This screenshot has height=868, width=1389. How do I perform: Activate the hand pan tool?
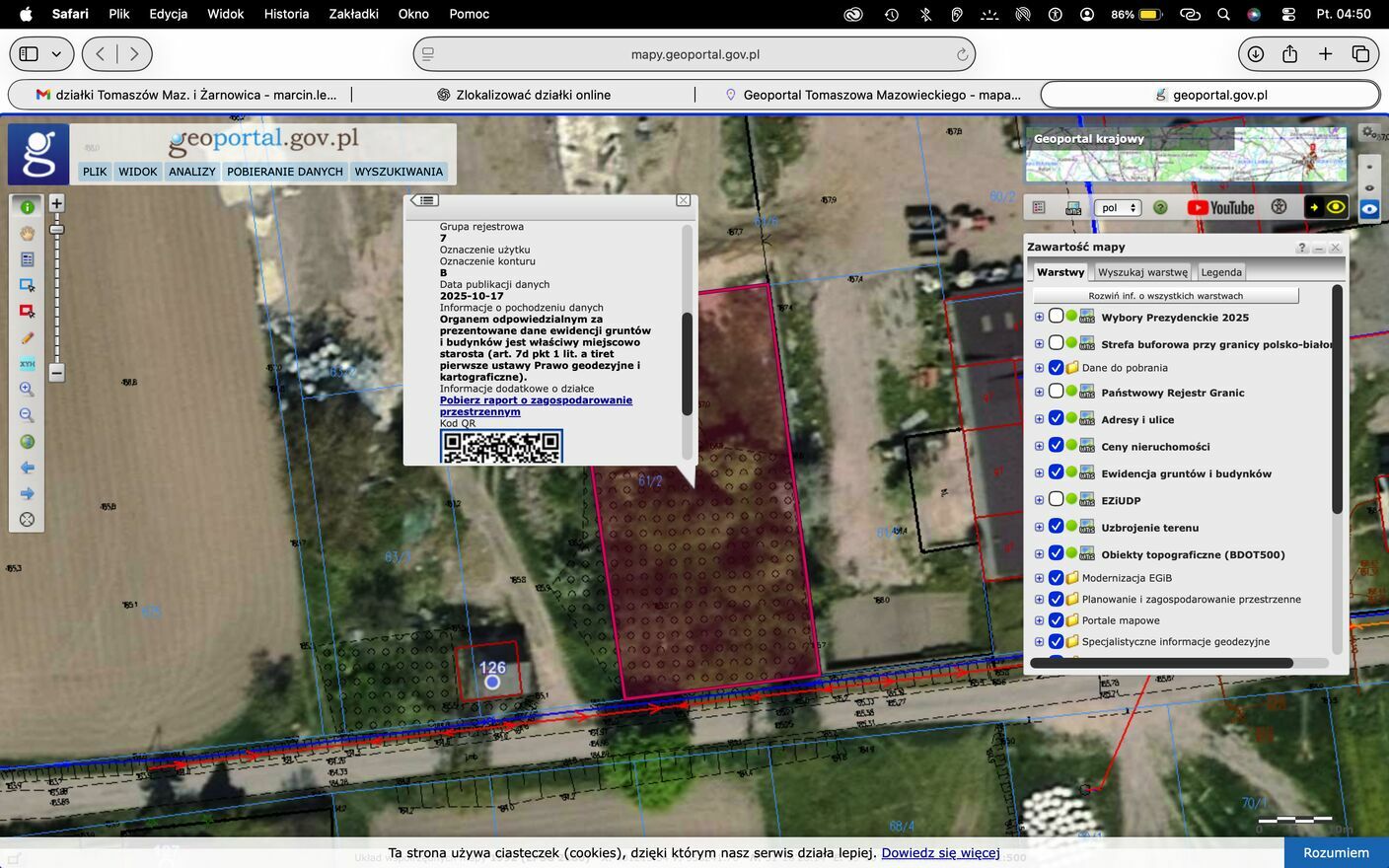[x=27, y=234]
